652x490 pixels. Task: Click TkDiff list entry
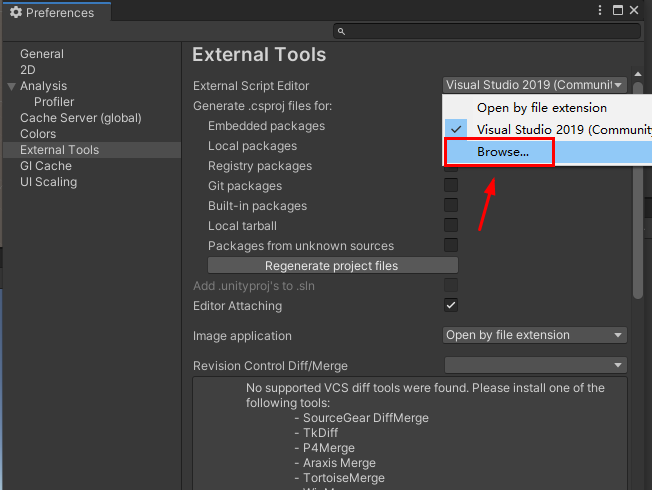pyautogui.click(x=320, y=433)
